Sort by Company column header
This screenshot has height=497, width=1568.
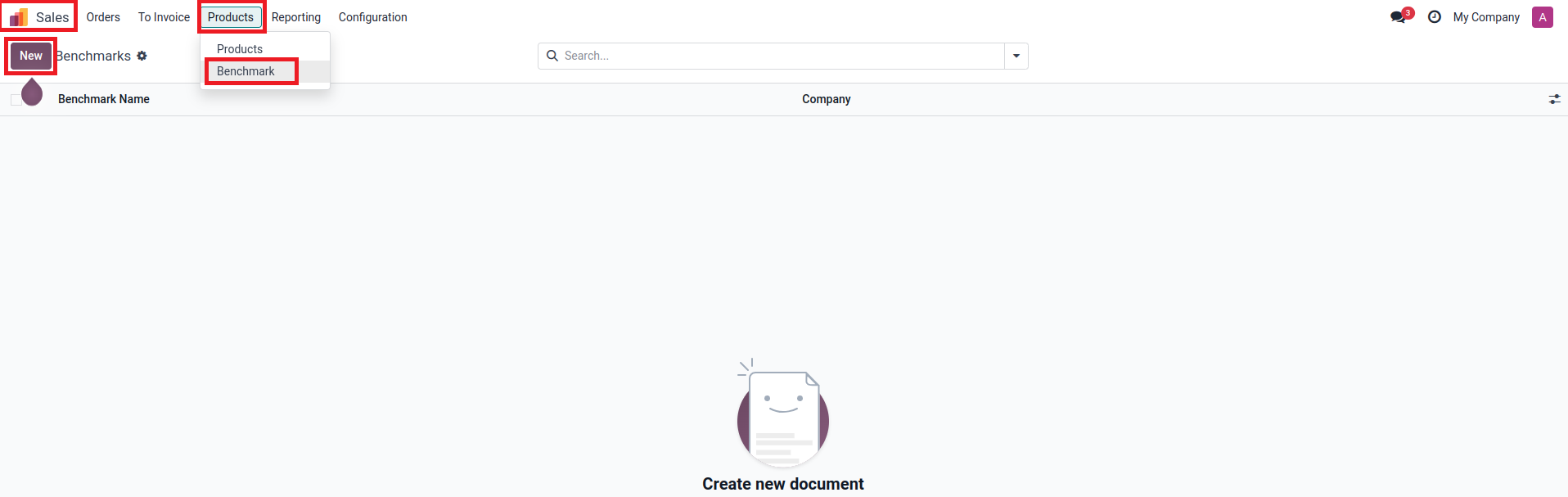click(827, 99)
